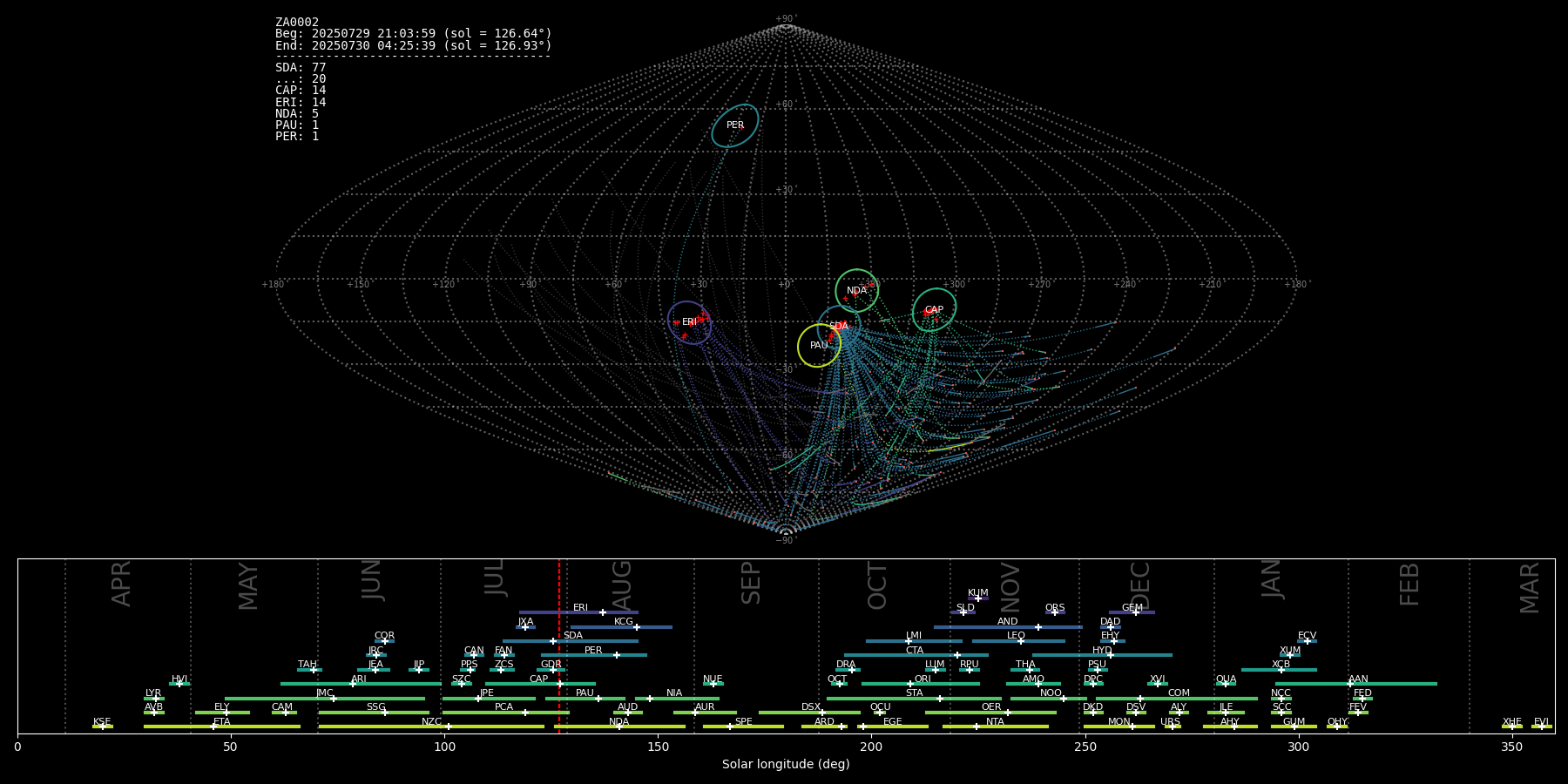Select the QUA shower bar in timeline
The image size is (1568, 784).
1226,684
